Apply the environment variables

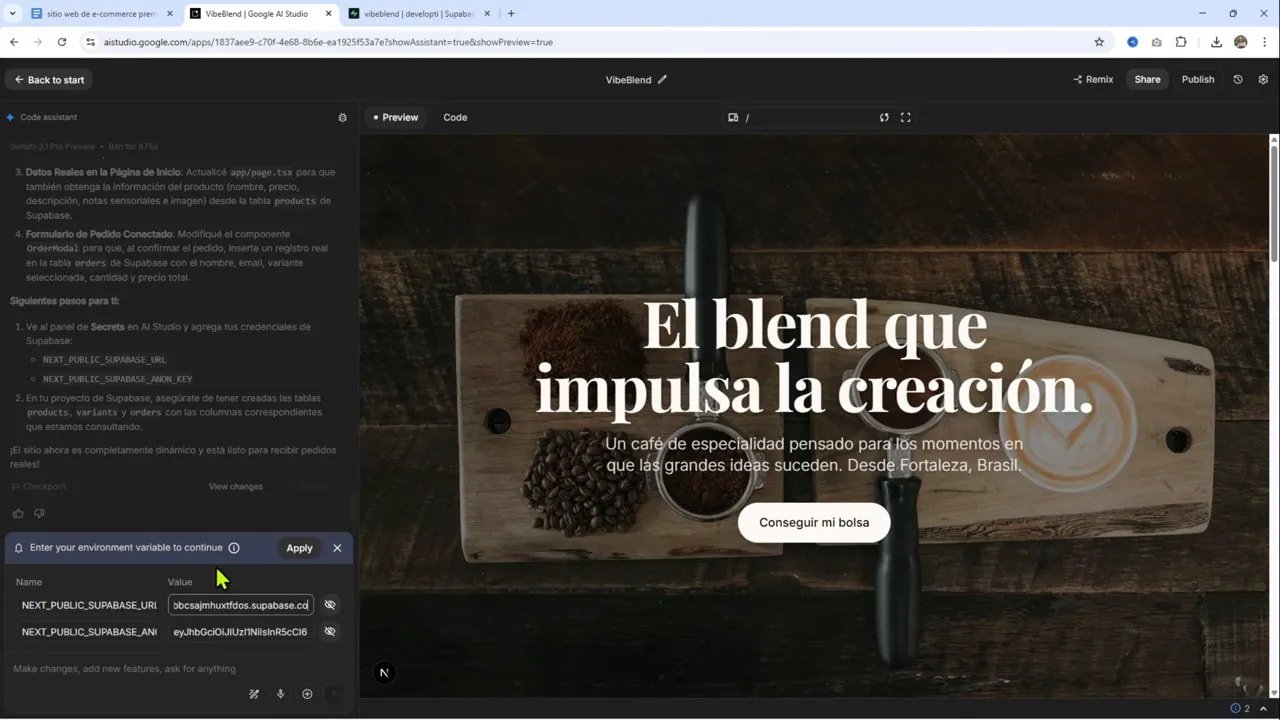(x=299, y=548)
